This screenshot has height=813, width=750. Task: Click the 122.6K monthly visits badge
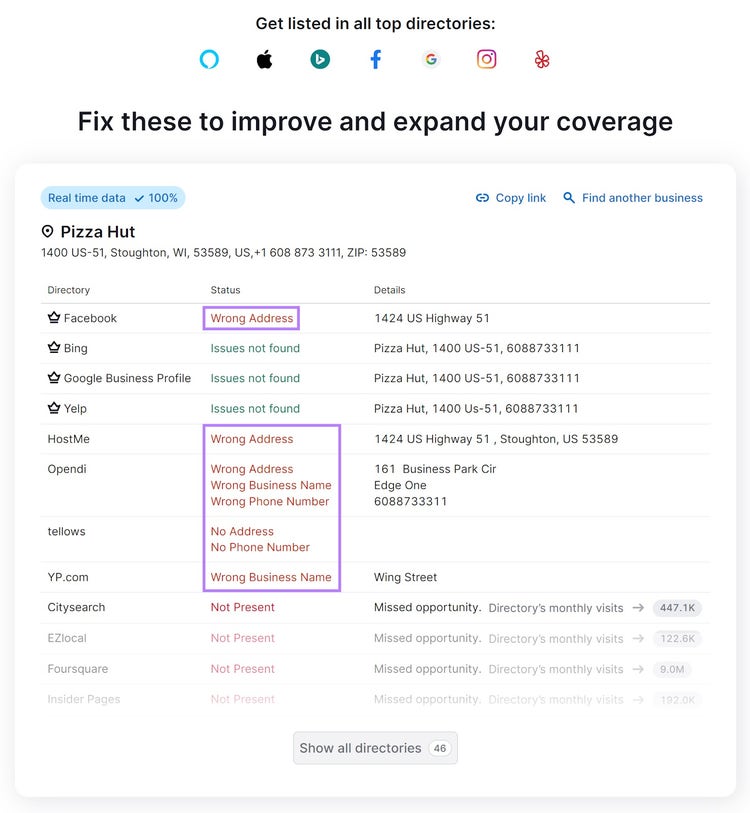click(x=677, y=638)
